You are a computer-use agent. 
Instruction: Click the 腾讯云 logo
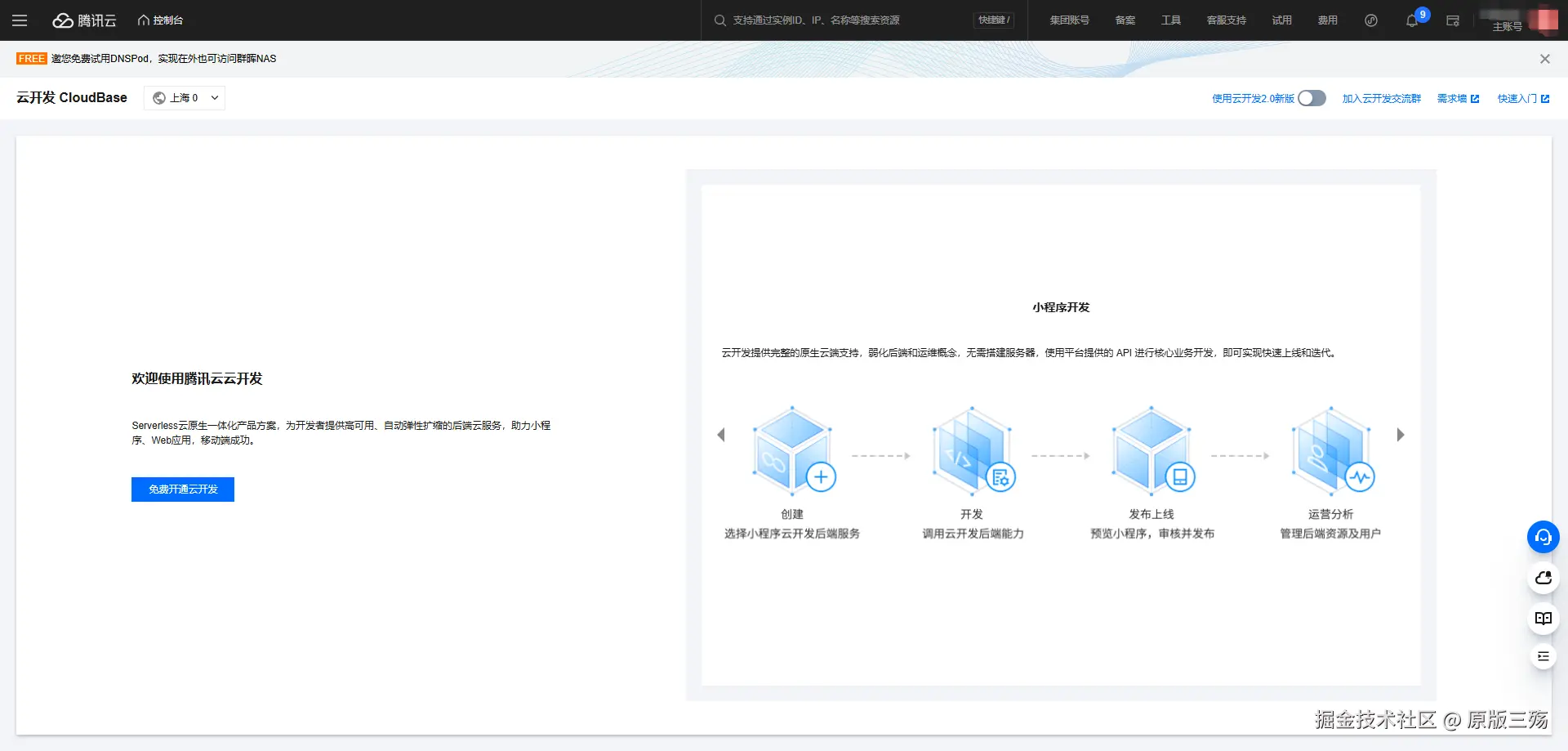coord(85,20)
